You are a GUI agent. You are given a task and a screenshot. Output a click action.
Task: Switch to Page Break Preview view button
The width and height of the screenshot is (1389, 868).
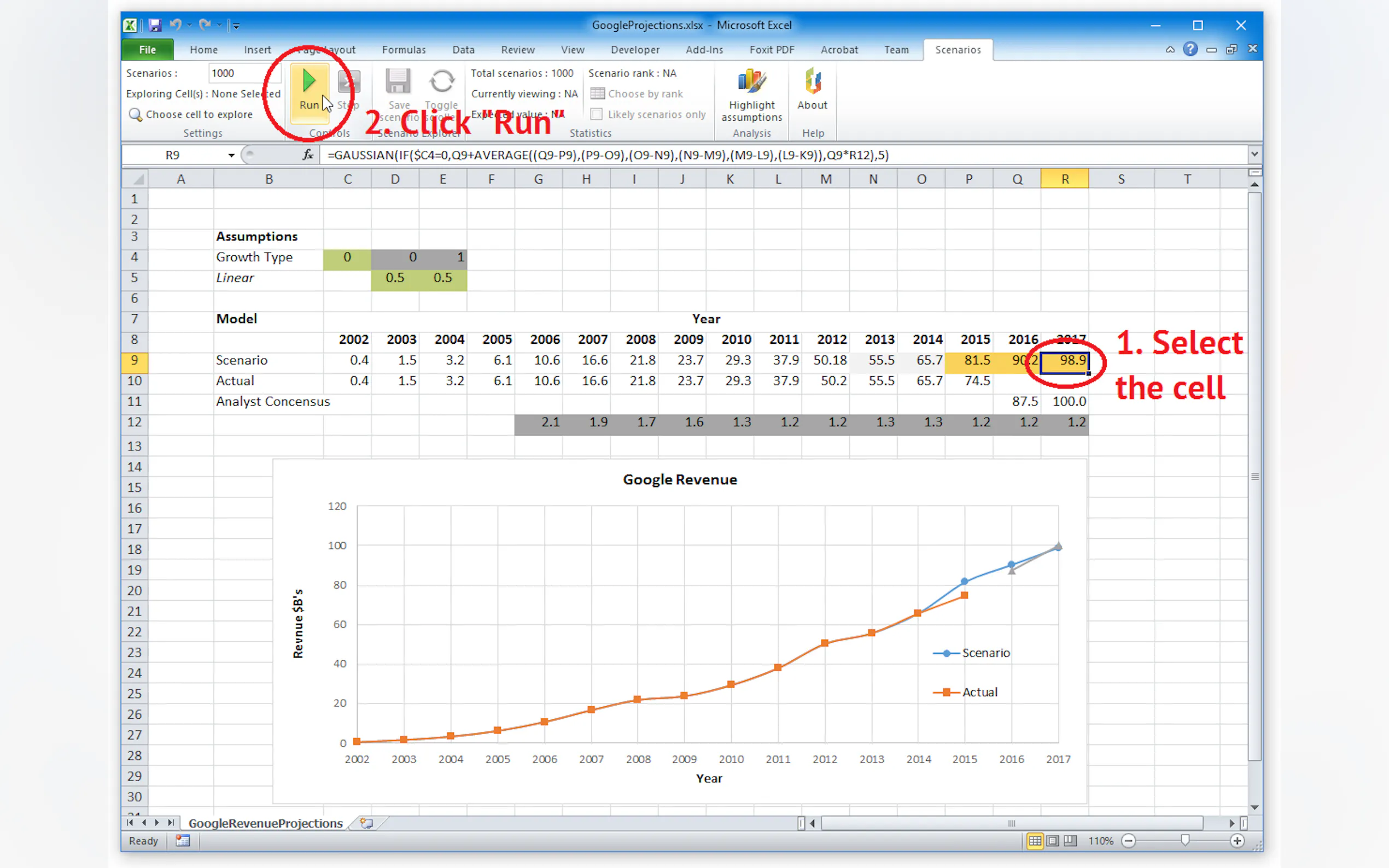coord(1070,841)
